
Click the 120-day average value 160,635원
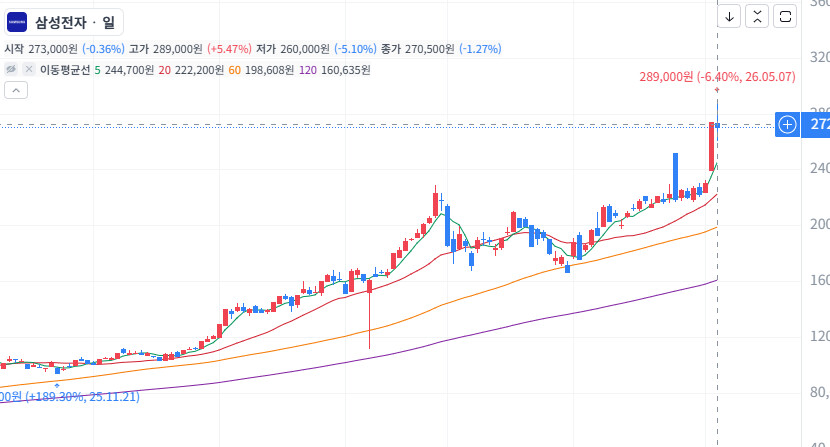click(x=346, y=70)
